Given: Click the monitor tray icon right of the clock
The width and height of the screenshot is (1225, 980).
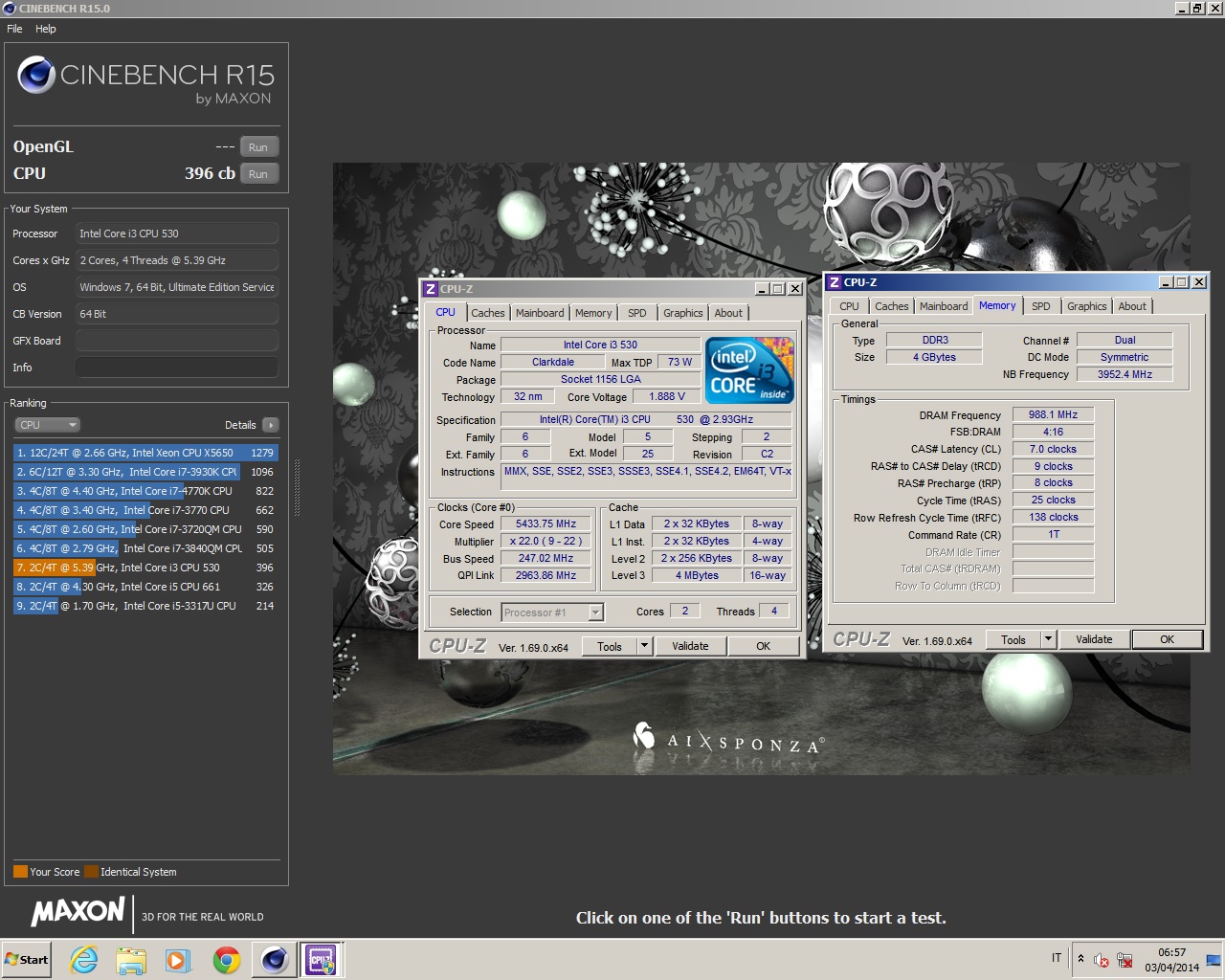Looking at the screenshot, I should [x=1213, y=960].
